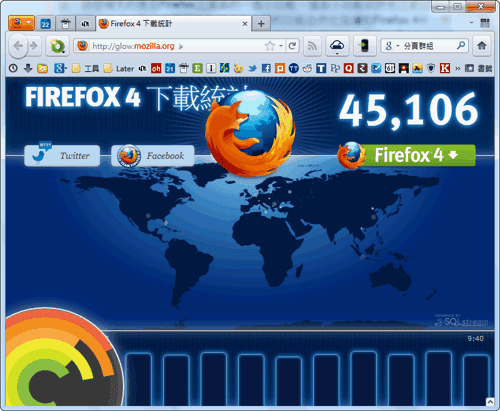Click the SQLstream powered-by link
500x411 pixels.
coord(462,320)
